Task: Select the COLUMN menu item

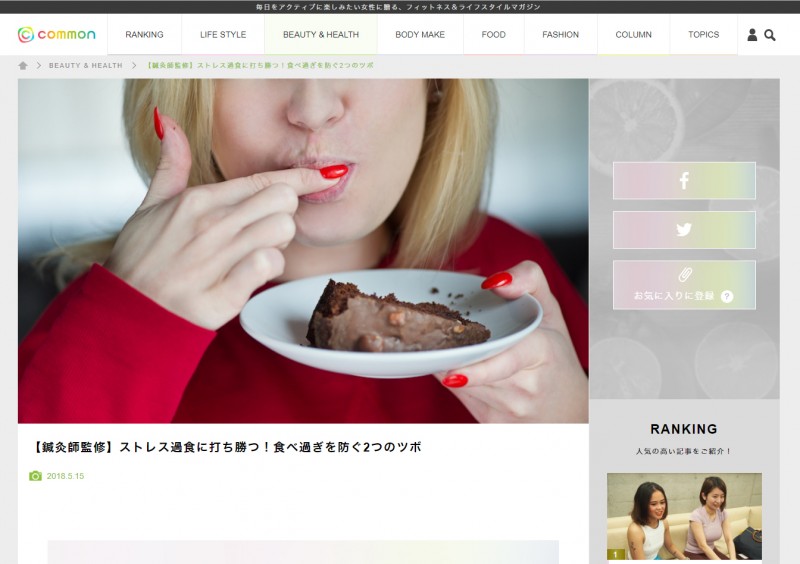Action: coord(633,35)
